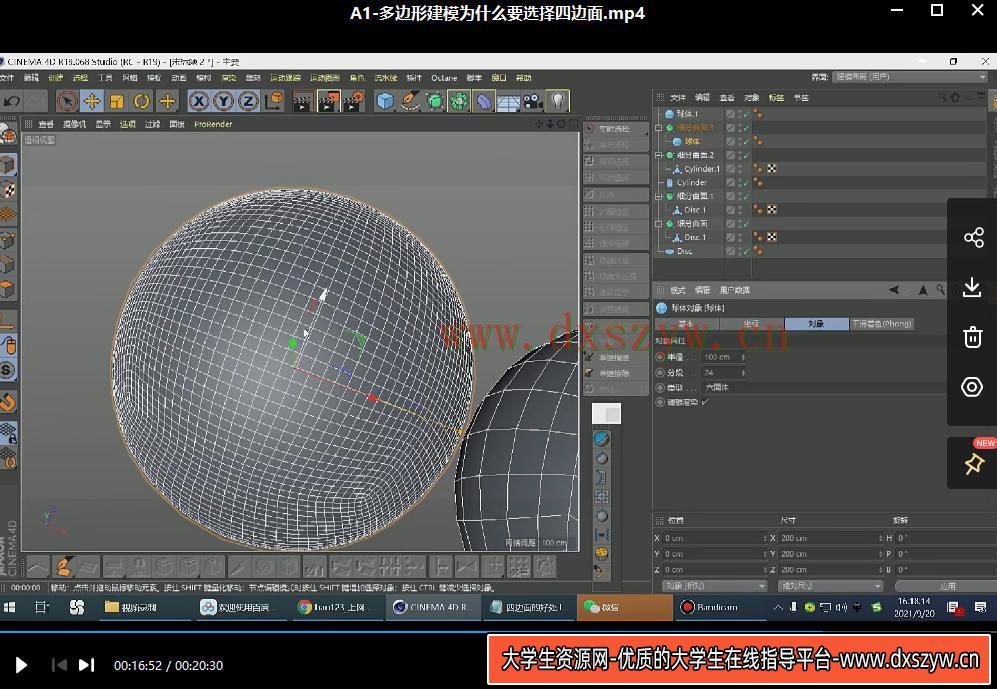Render to Picture Viewer
997x689 pixels.
coord(328,101)
